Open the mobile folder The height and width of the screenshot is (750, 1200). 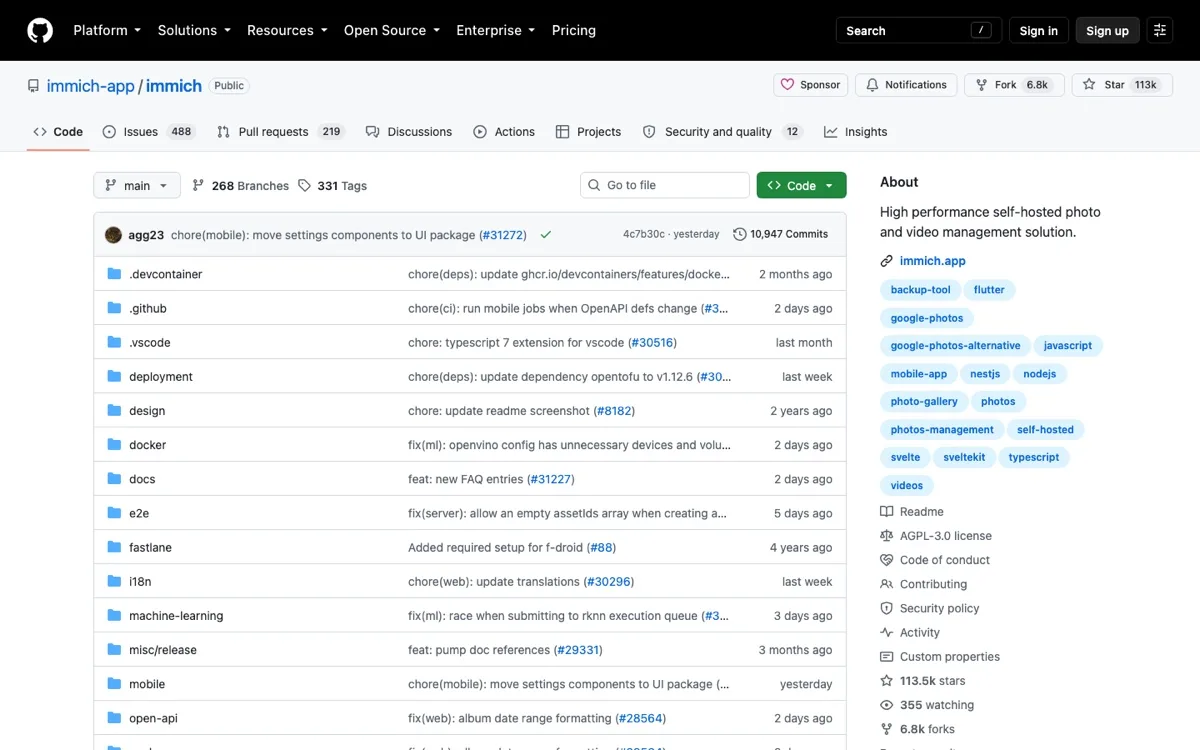147,684
